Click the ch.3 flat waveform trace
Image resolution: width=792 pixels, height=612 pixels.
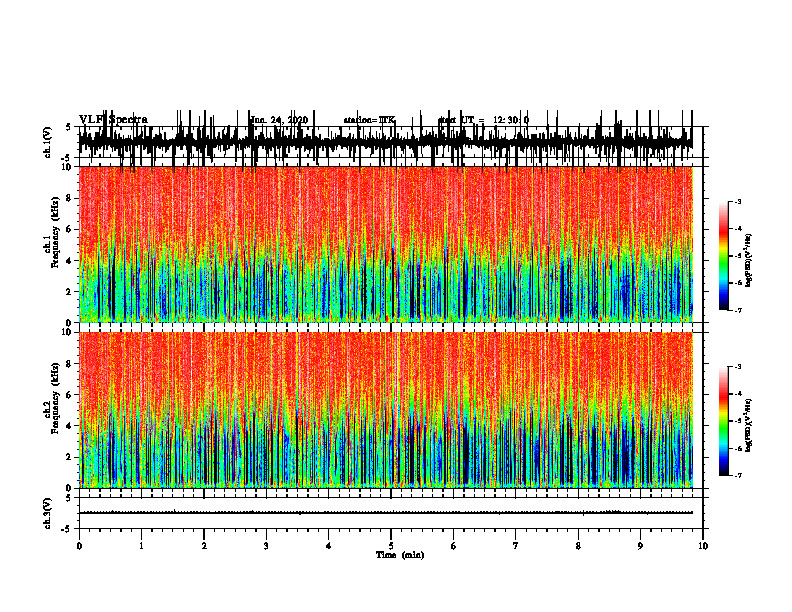386,513
